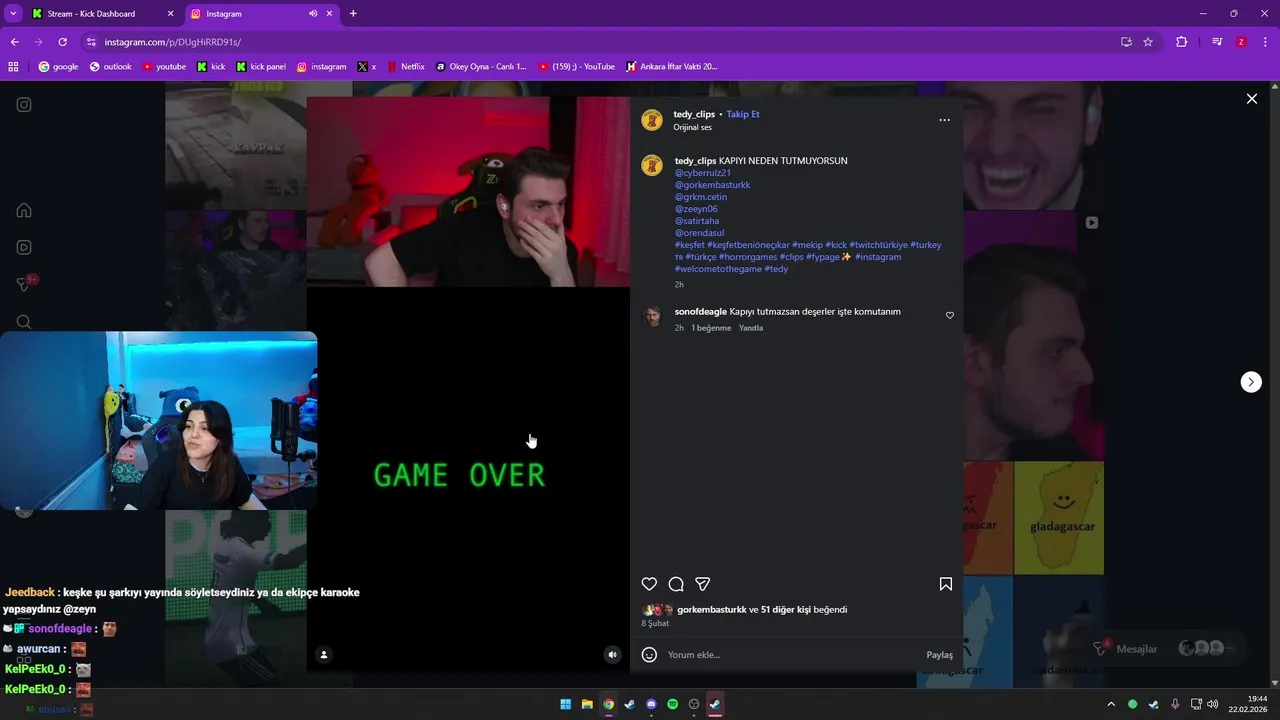1280x720 pixels.
Task: Open the comment speech bubble icon
Action: 676,584
